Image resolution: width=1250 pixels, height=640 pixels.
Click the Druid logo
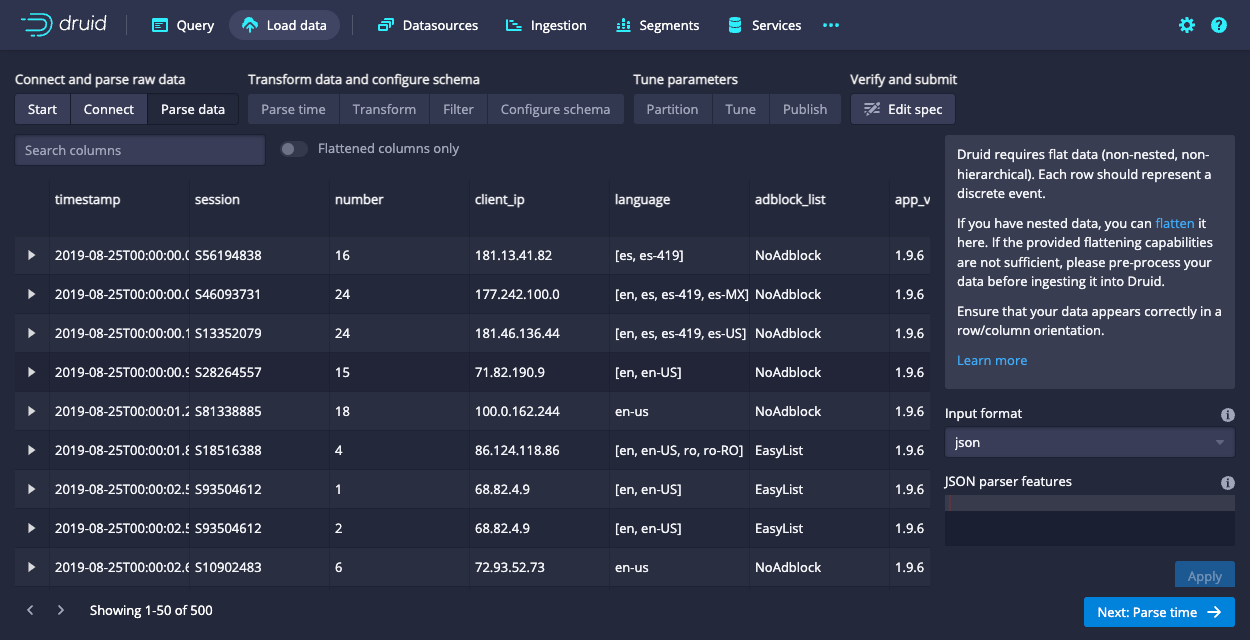tap(64, 25)
